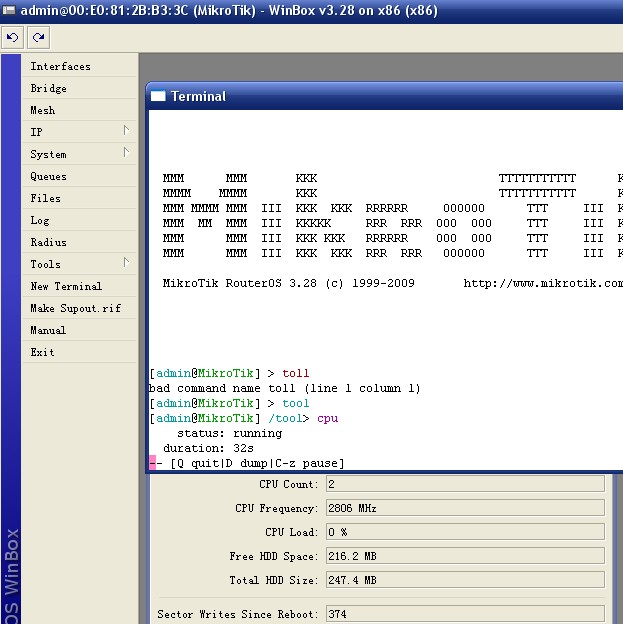Click the Exit menu item
Viewport: 623px width, 624px height.
click(80, 352)
